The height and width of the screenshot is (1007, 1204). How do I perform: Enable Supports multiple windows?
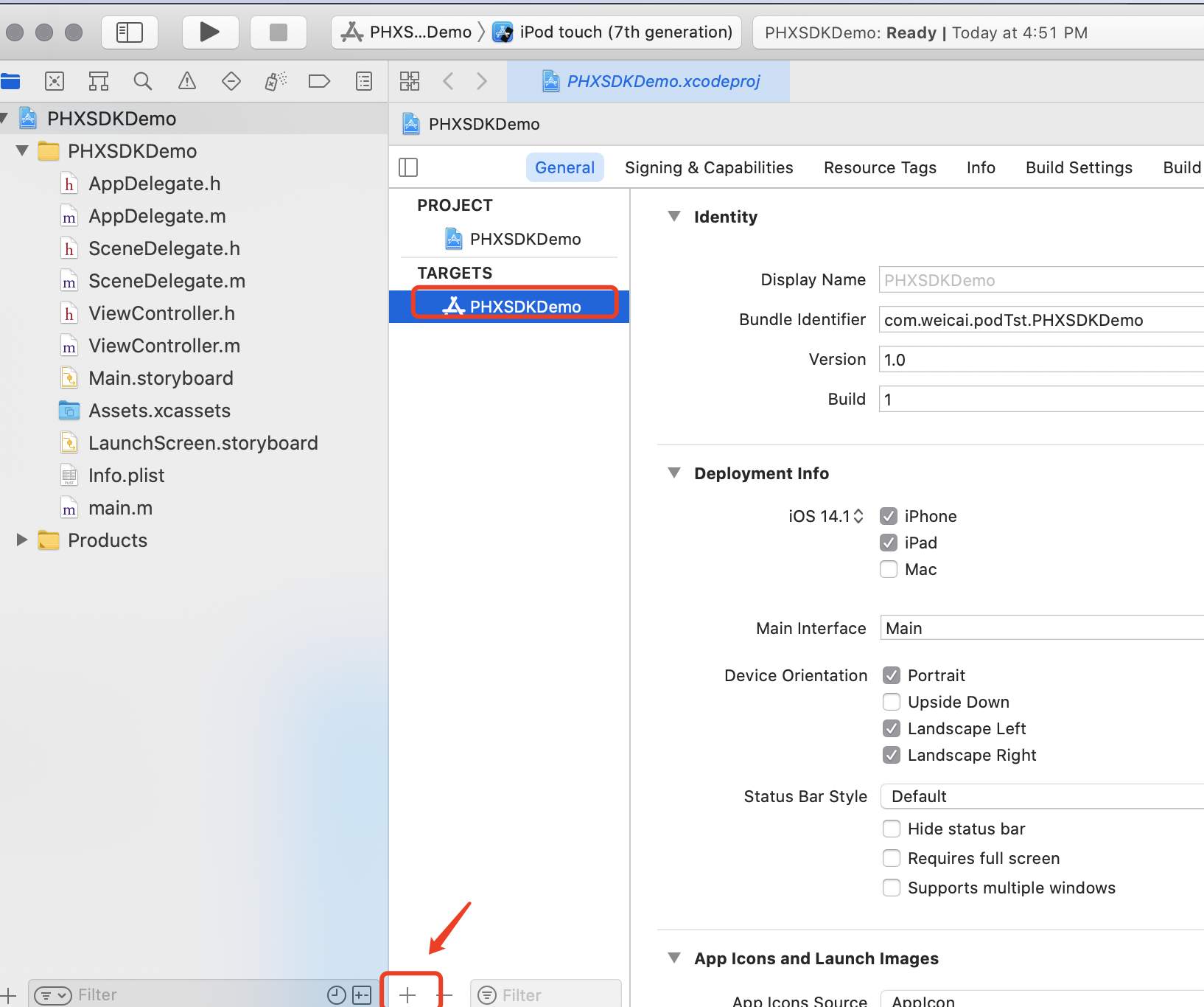click(892, 888)
